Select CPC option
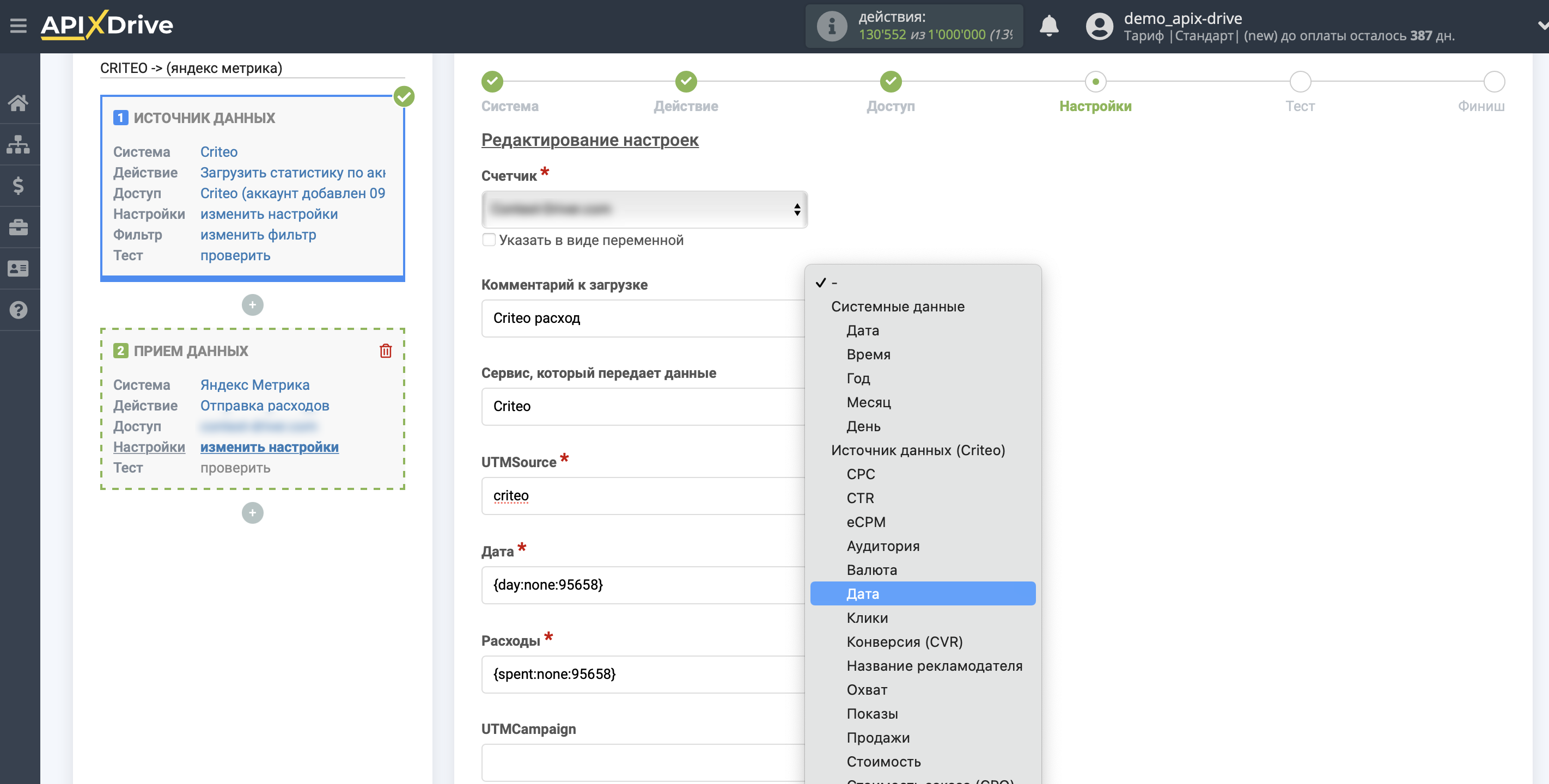 coord(923,474)
